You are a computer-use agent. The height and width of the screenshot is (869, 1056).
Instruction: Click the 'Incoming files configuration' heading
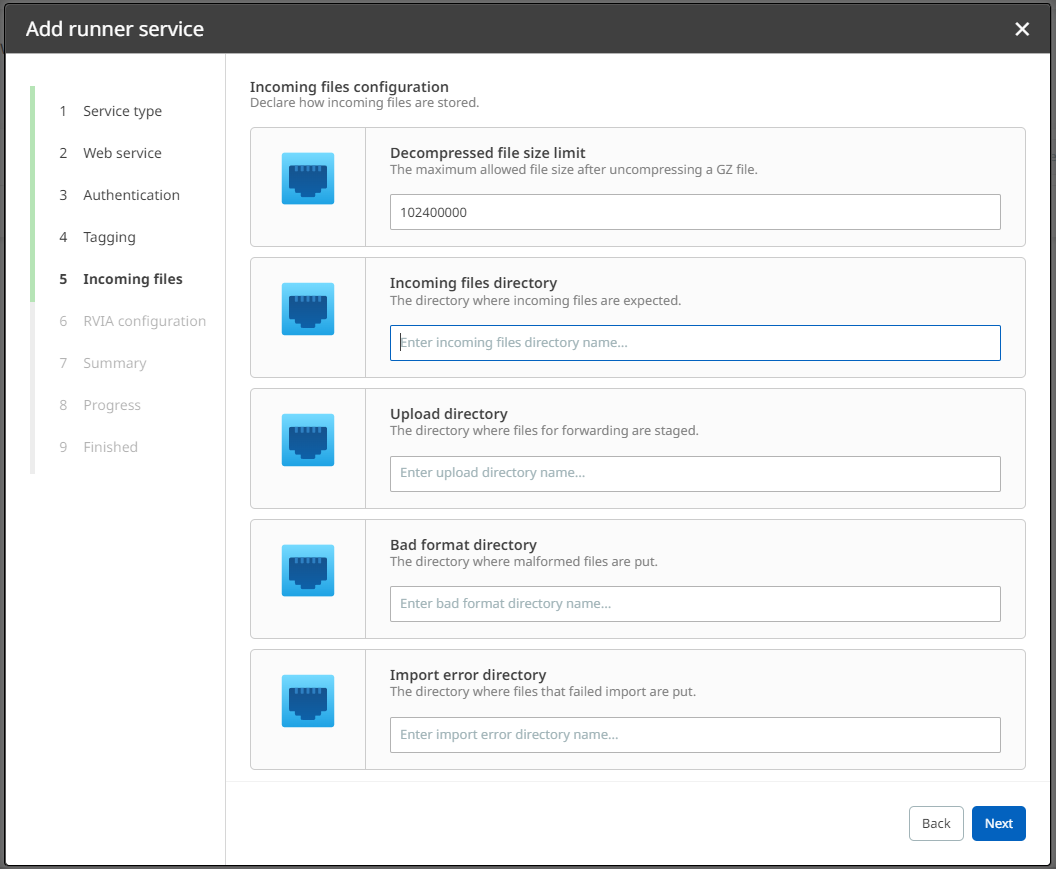tap(349, 87)
